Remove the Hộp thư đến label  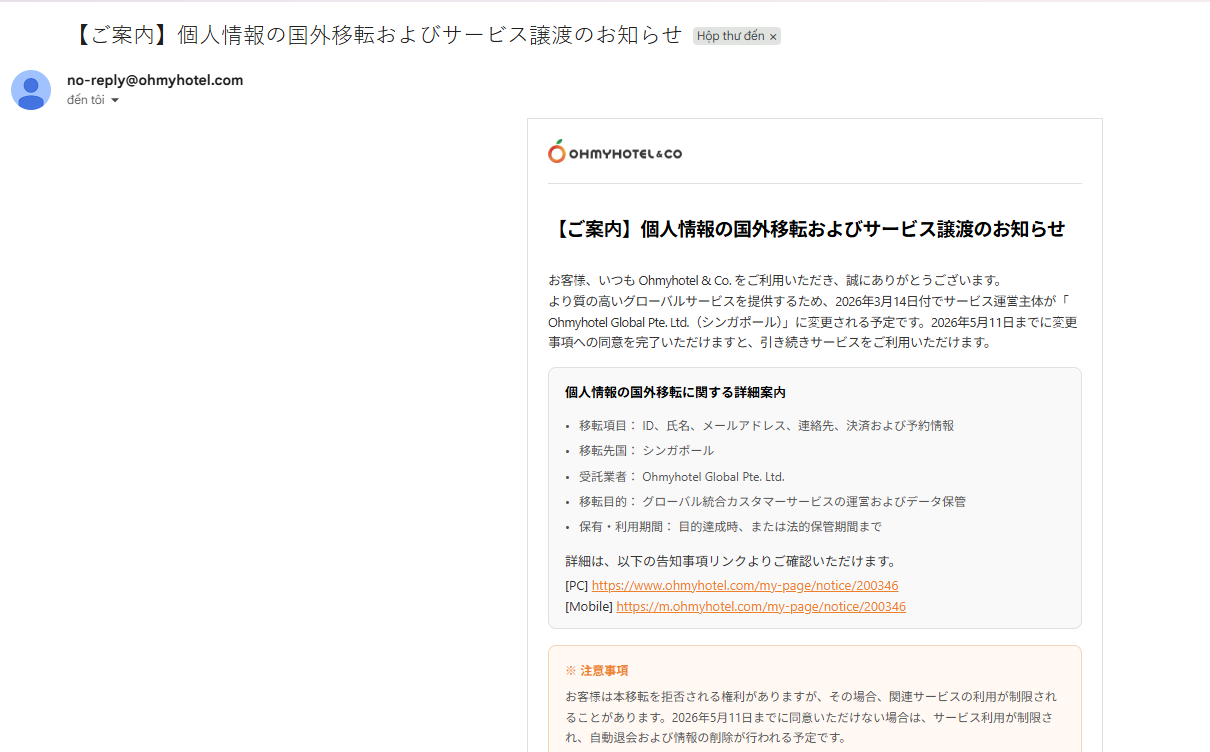click(773, 37)
